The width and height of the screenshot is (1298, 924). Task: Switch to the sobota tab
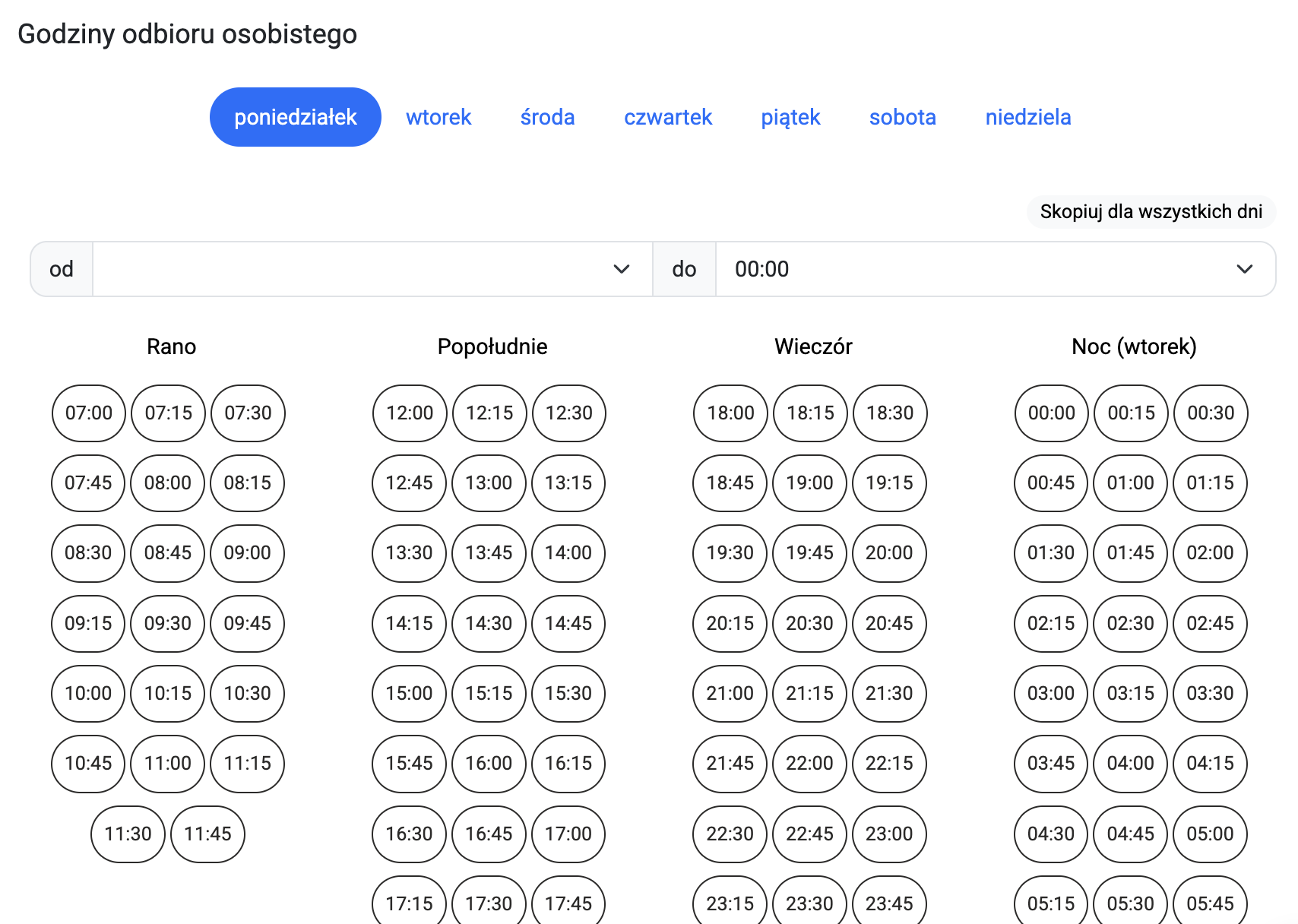point(902,117)
